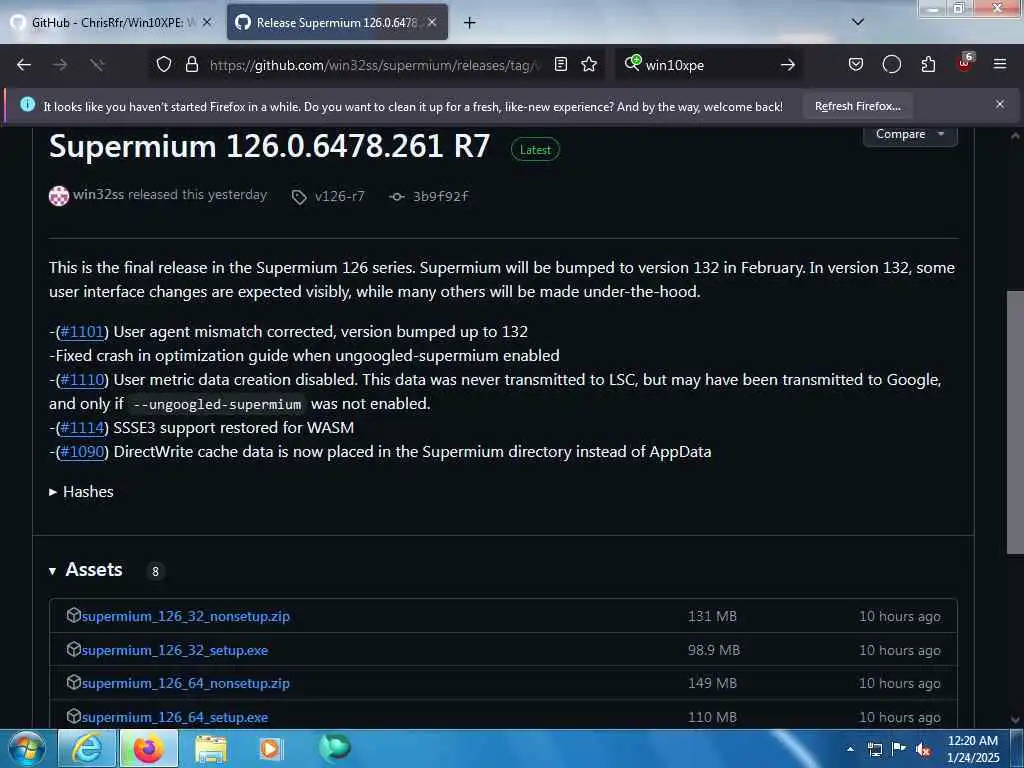Screen dimensions: 1024x768
Task: Open the Compare dropdown
Action: click(910, 134)
